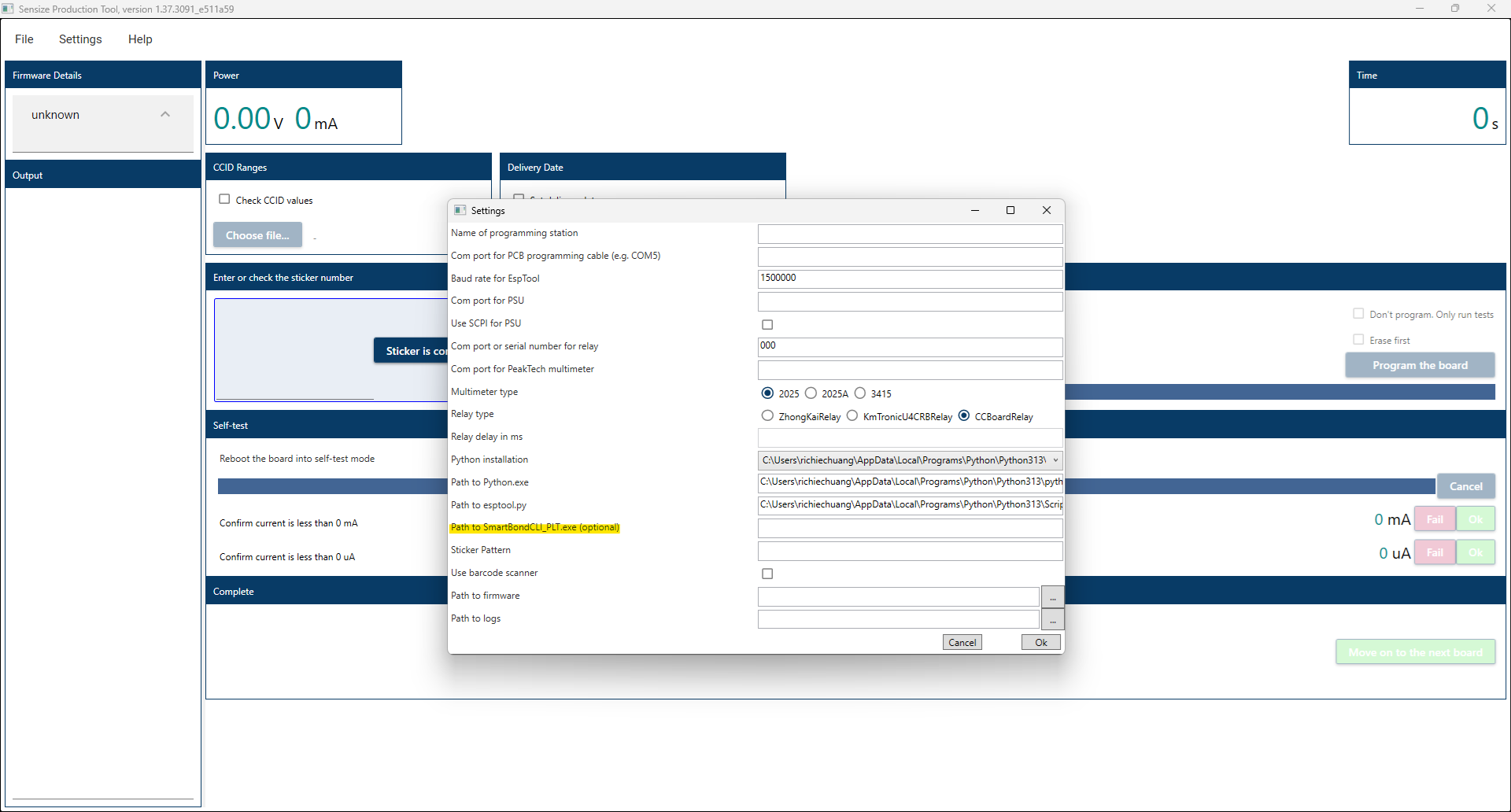This screenshot has height=812, width=1511.
Task: Select ZhongKaiRelay as relay type
Action: point(767,415)
